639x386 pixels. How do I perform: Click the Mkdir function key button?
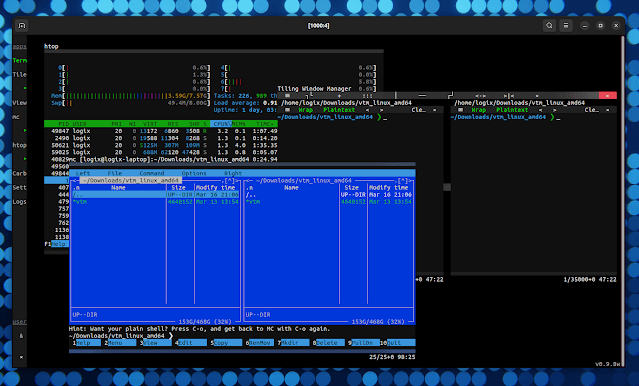pyautogui.click(x=293, y=343)
